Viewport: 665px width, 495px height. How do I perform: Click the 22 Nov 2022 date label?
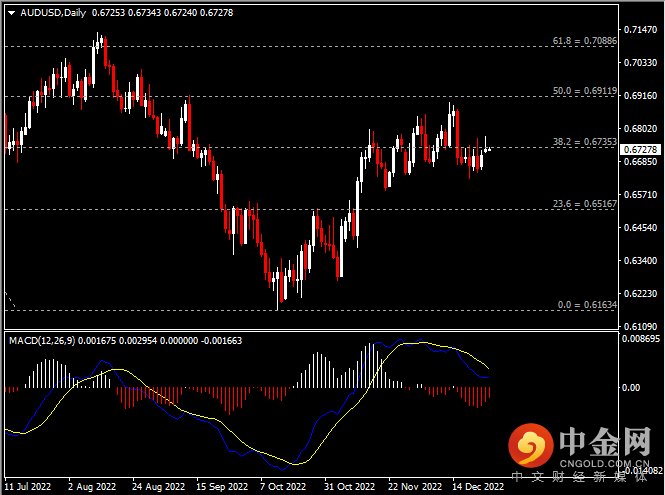412,487
